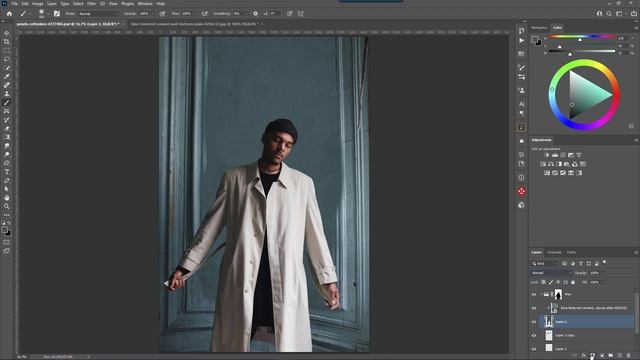
Task: Switch to the Navigator tab
Action: point(539,27)
